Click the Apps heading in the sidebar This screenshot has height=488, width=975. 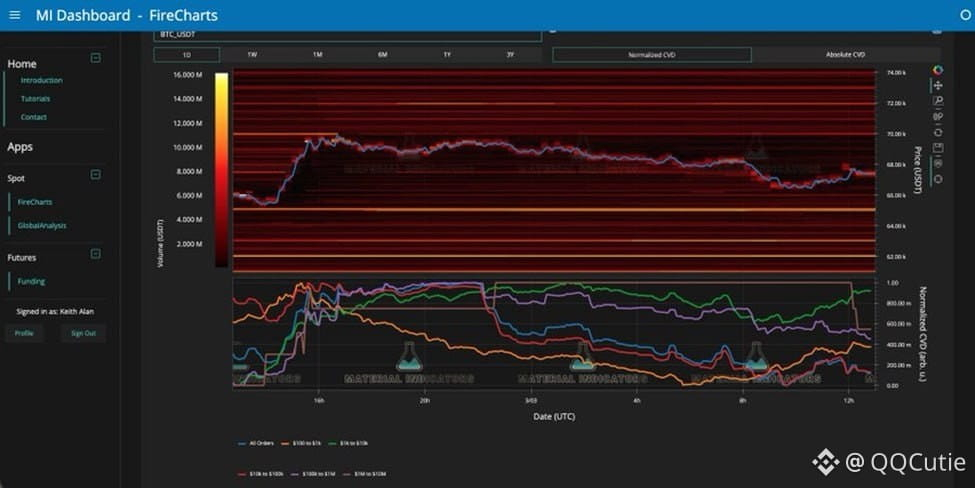tap(20, 147)
